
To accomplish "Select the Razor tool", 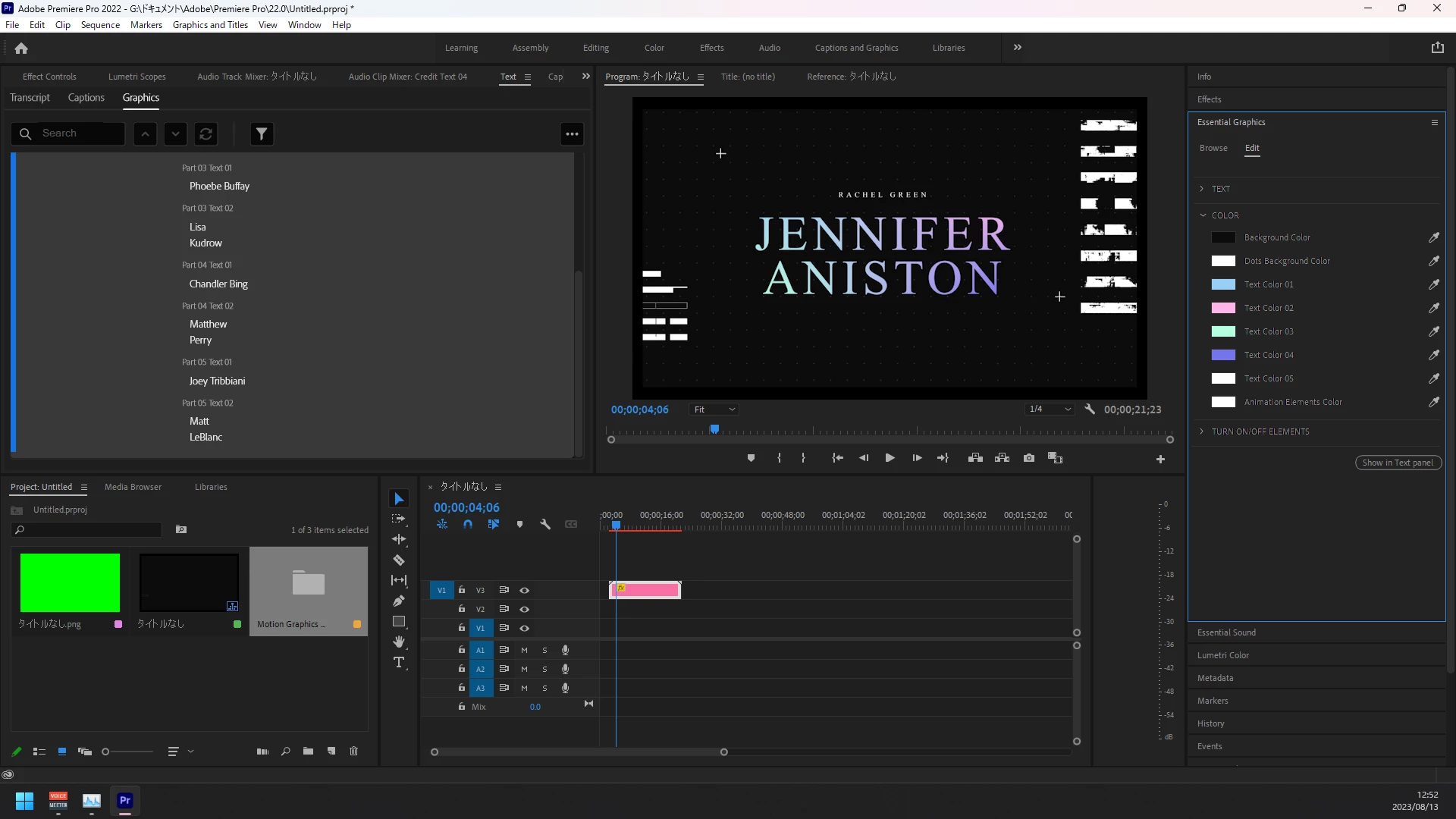I will pyautogui.click(x=399, y=560).
